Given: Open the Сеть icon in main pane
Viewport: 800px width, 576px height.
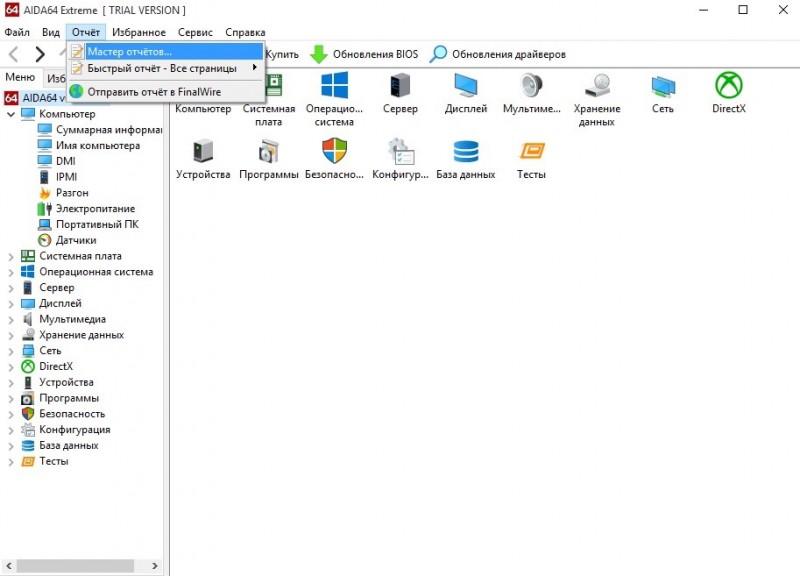Looking at the screenshot, I should (663, 86).
